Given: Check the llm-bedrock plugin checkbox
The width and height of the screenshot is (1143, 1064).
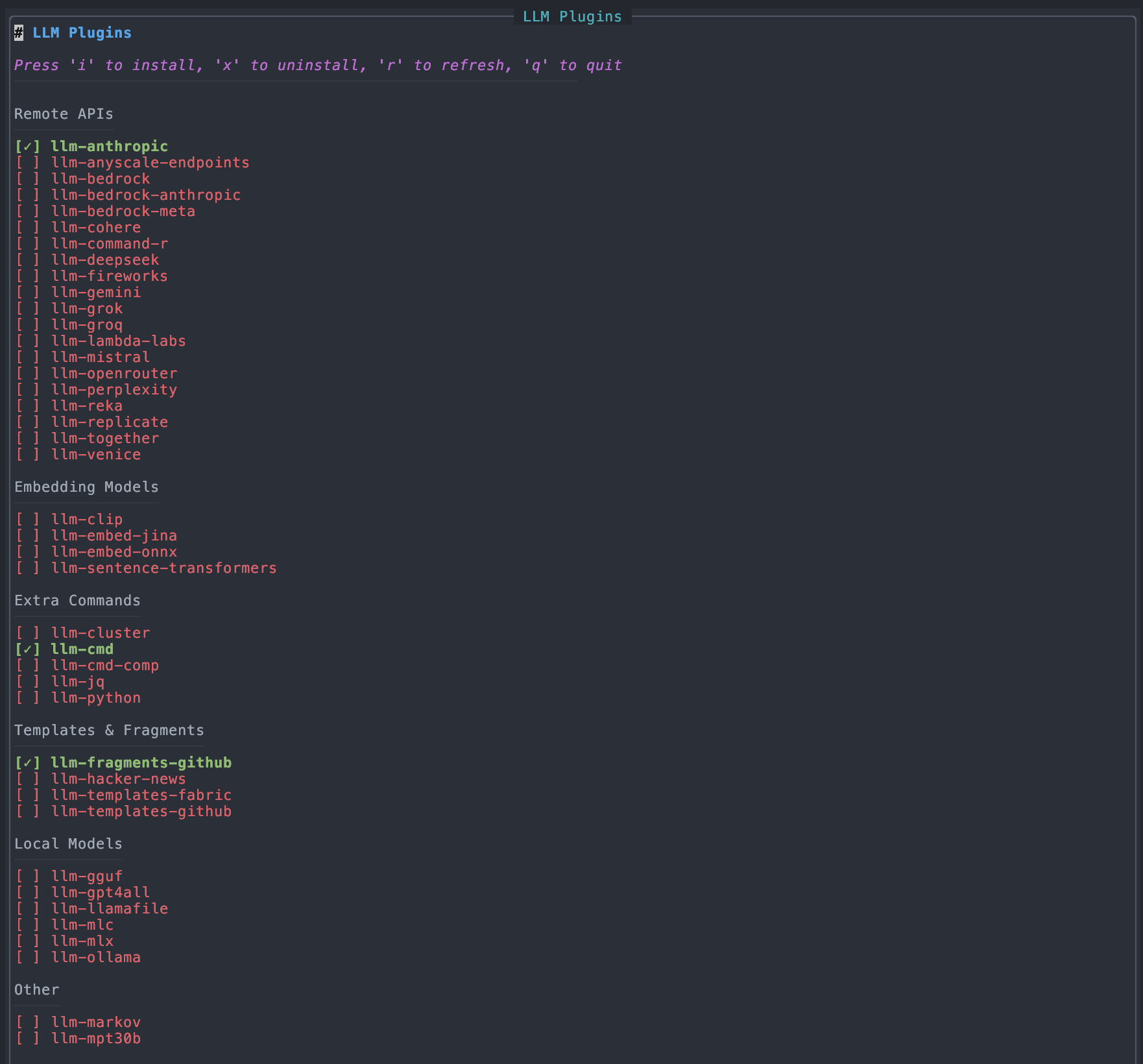Looking at the screenshot, I should pos(27,178).
